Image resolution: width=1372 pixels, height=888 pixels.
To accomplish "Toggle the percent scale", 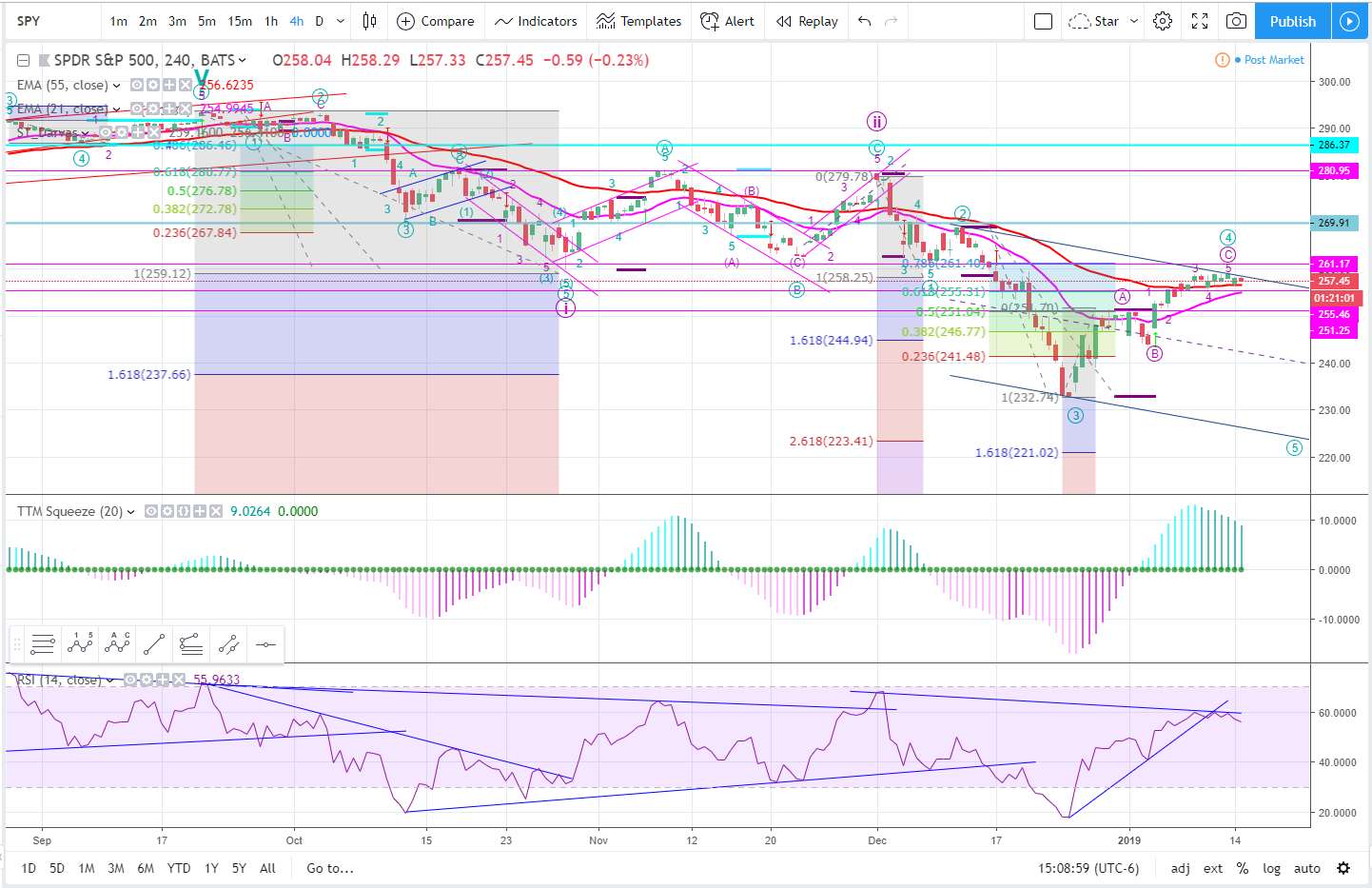I will pyautogui.click(x=1243, y=868).
